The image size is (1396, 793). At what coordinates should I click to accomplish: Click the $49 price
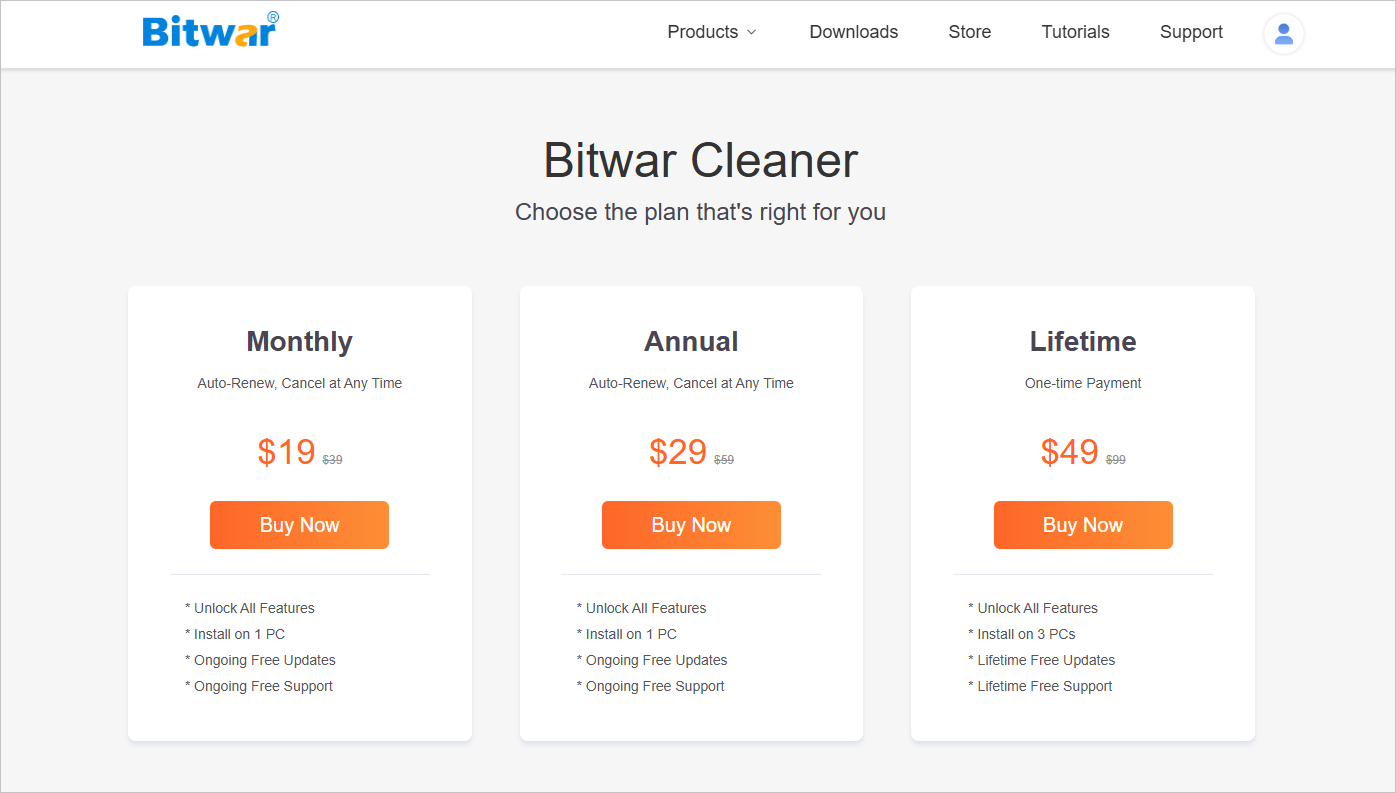(1070, 452)
